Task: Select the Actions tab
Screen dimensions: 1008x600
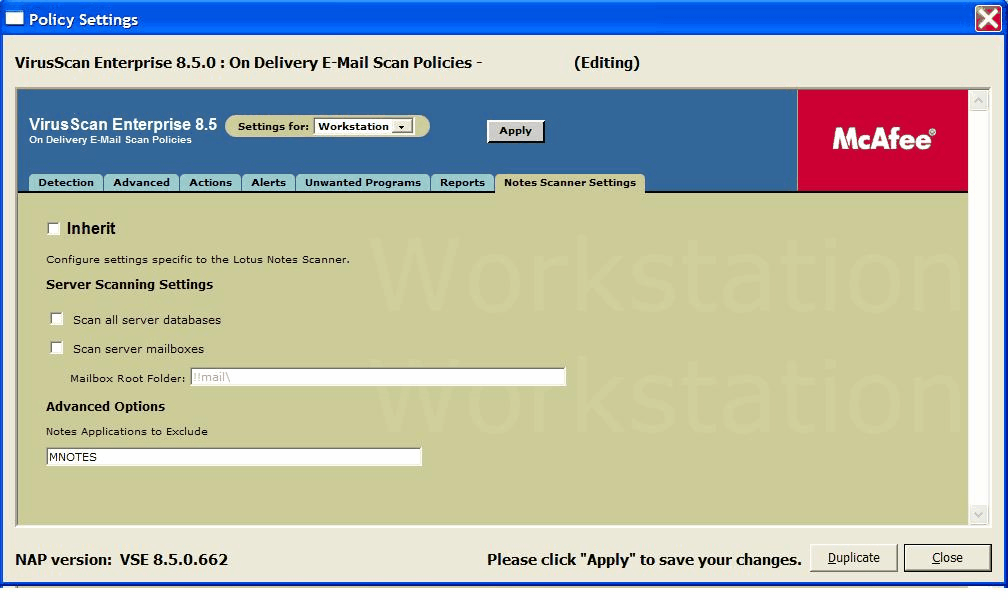Action: point(211,182)
